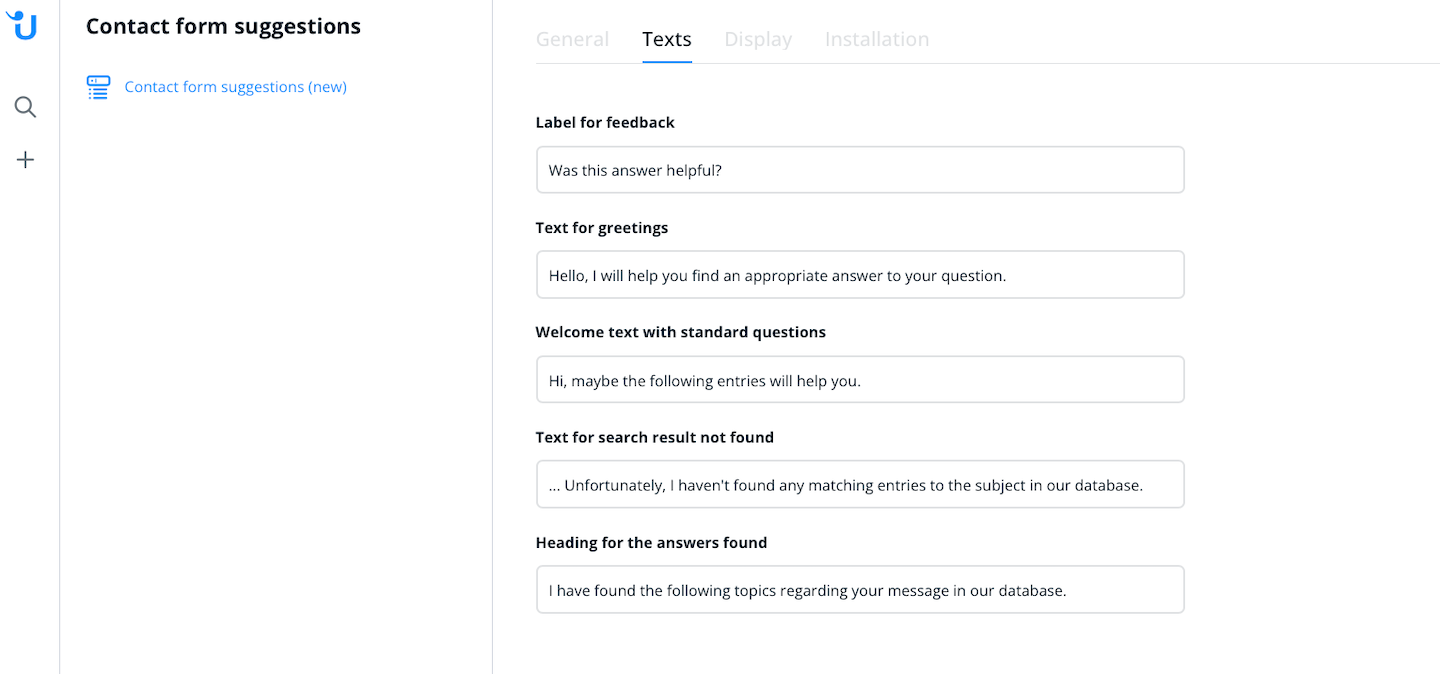Click the 'Was this answer helpful?' field
The width and height of the screenshot is (1440, 674).
pos(860,170)
